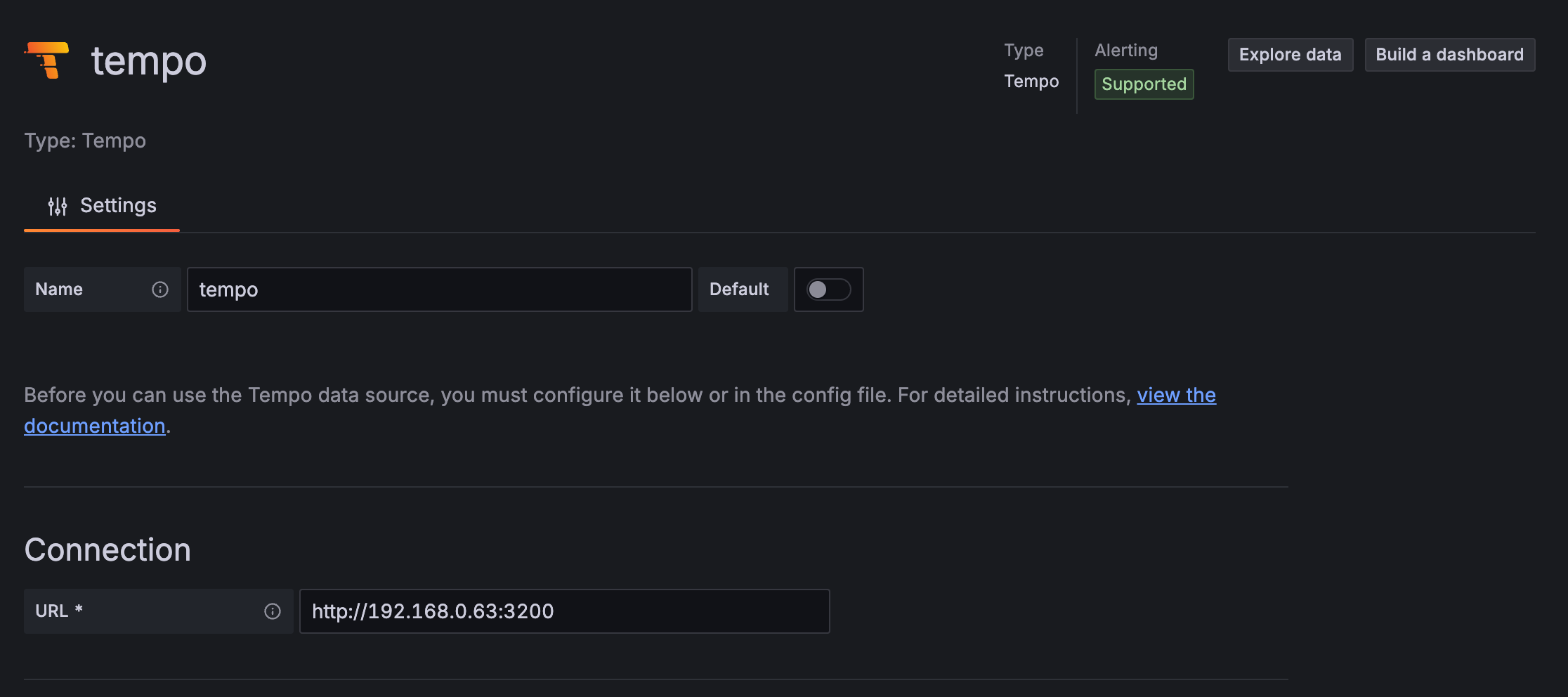
Task: Click into the URL input field
Action: (564, 611)
